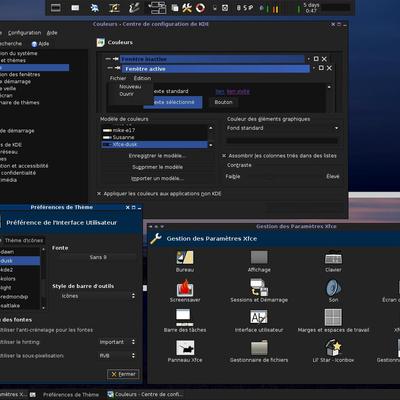Toggle Utiliser le hinting option
The width and height of the screenshot is (400, 400).
20,342
